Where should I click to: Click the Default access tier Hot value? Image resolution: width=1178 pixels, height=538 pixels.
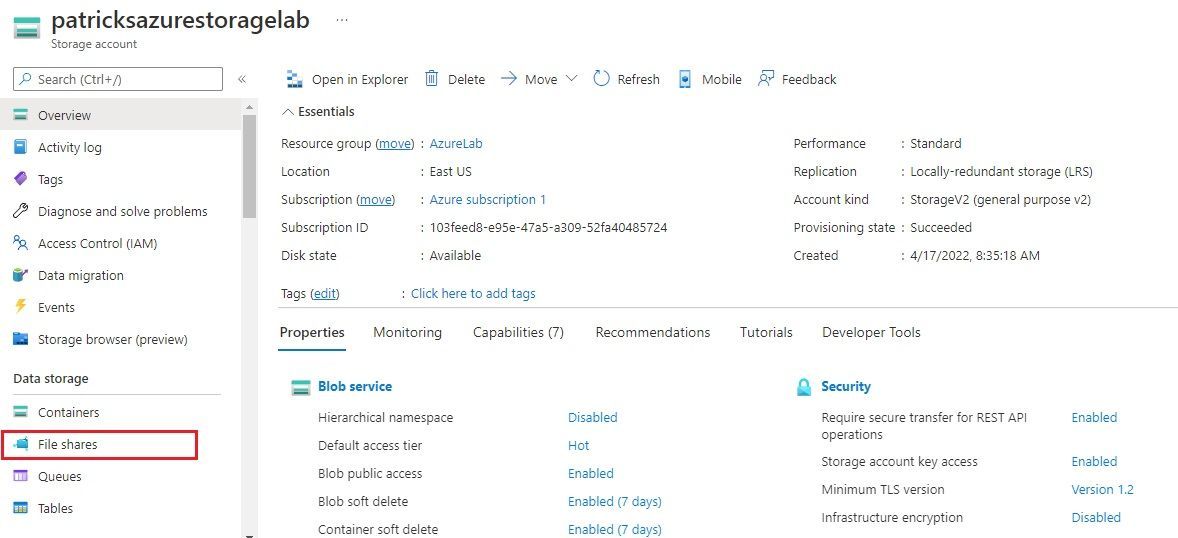click(578, 446)
